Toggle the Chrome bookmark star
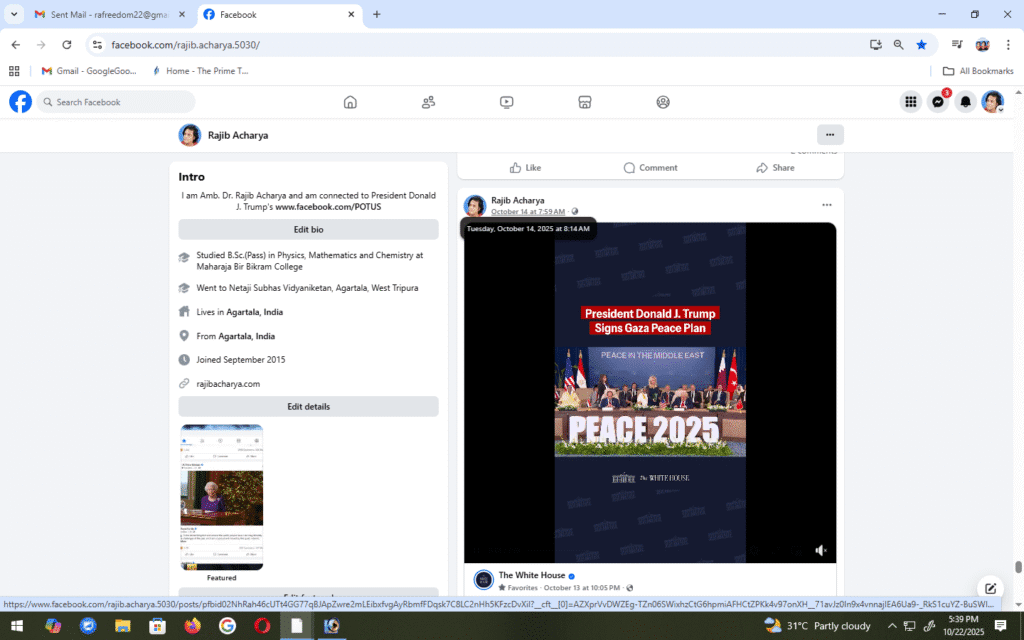 921,45
